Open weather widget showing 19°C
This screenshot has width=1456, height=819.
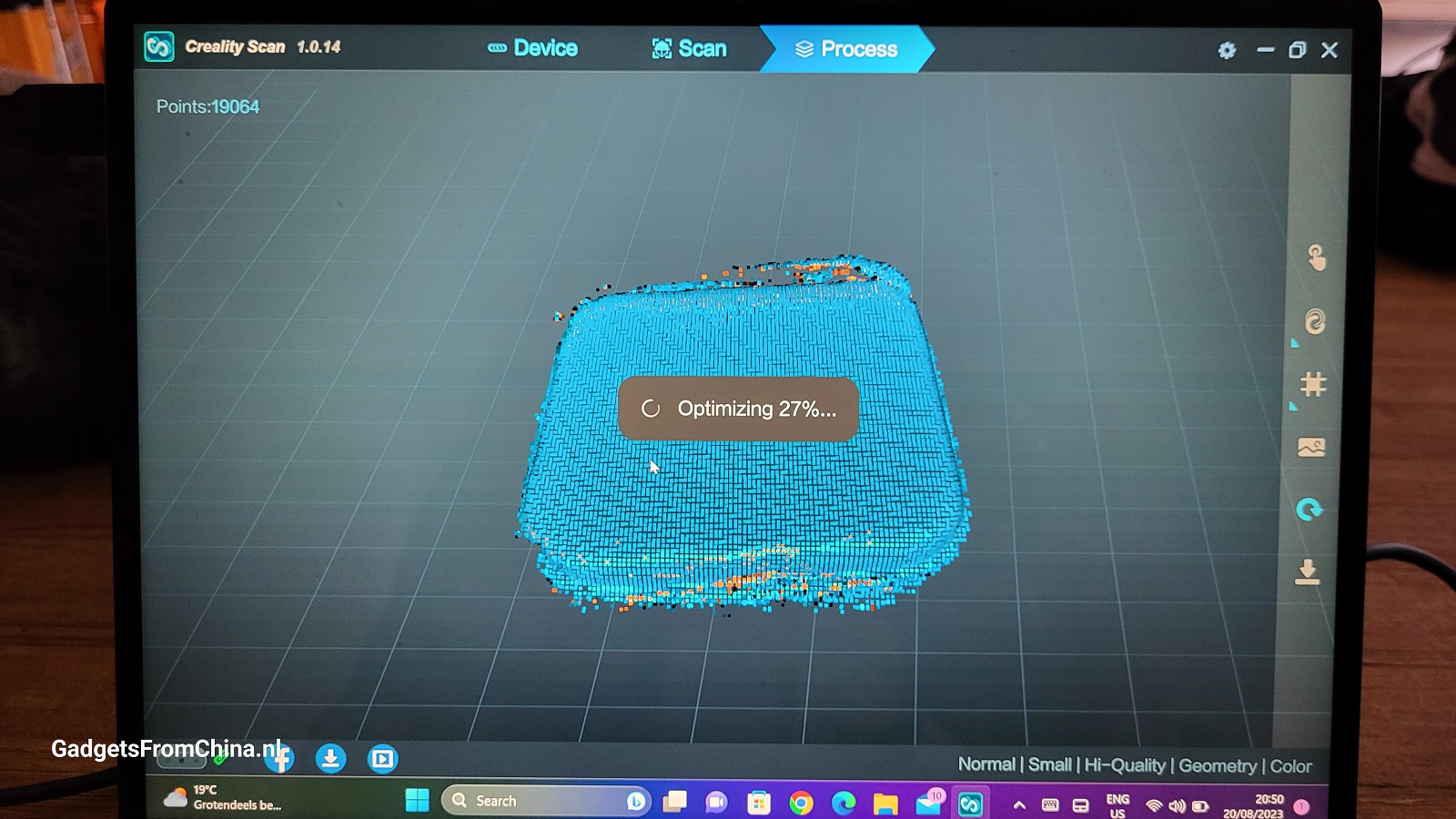coord(223,798)
